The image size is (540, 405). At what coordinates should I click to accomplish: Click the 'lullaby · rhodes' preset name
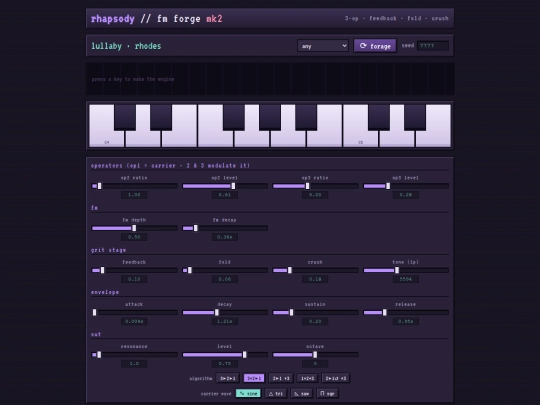click(126, 46)
